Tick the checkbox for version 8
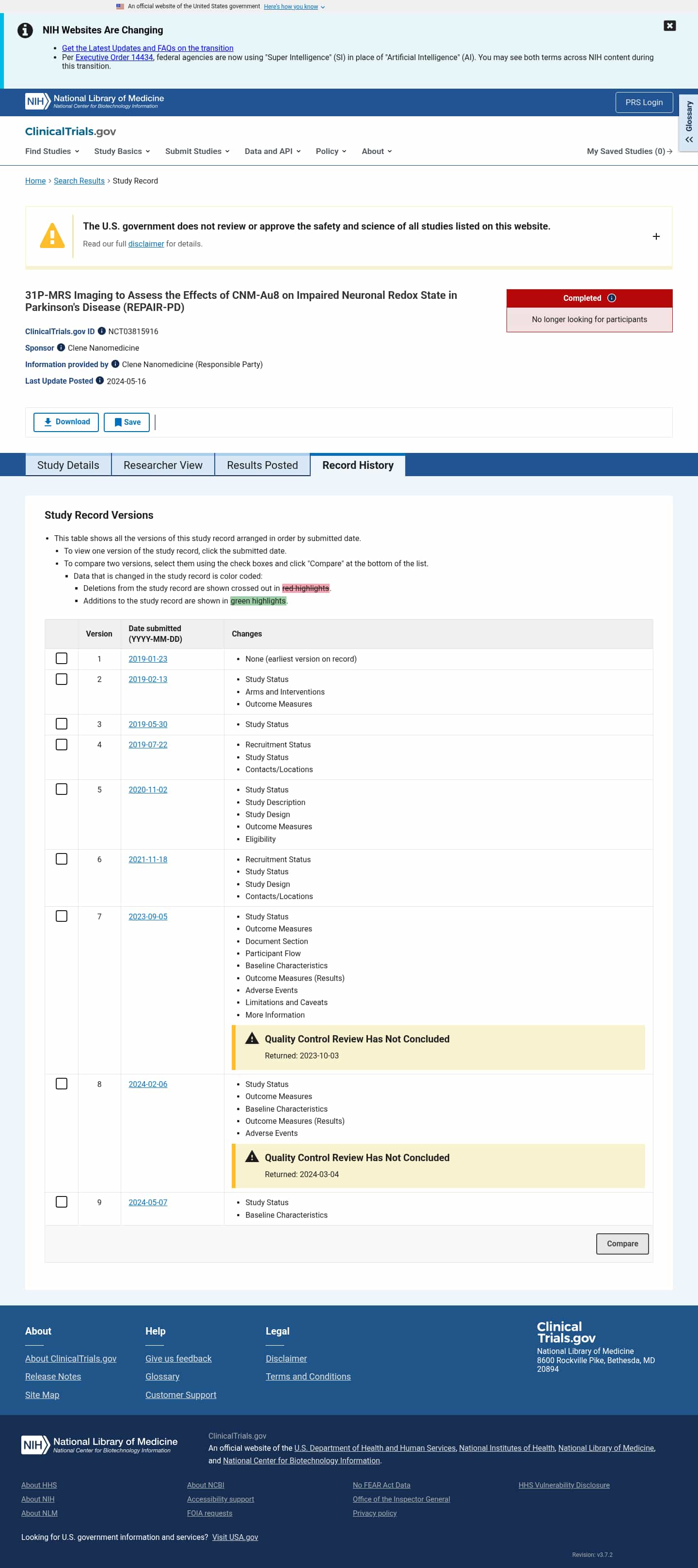The image size is (698, 1568). pos(62,1084)
